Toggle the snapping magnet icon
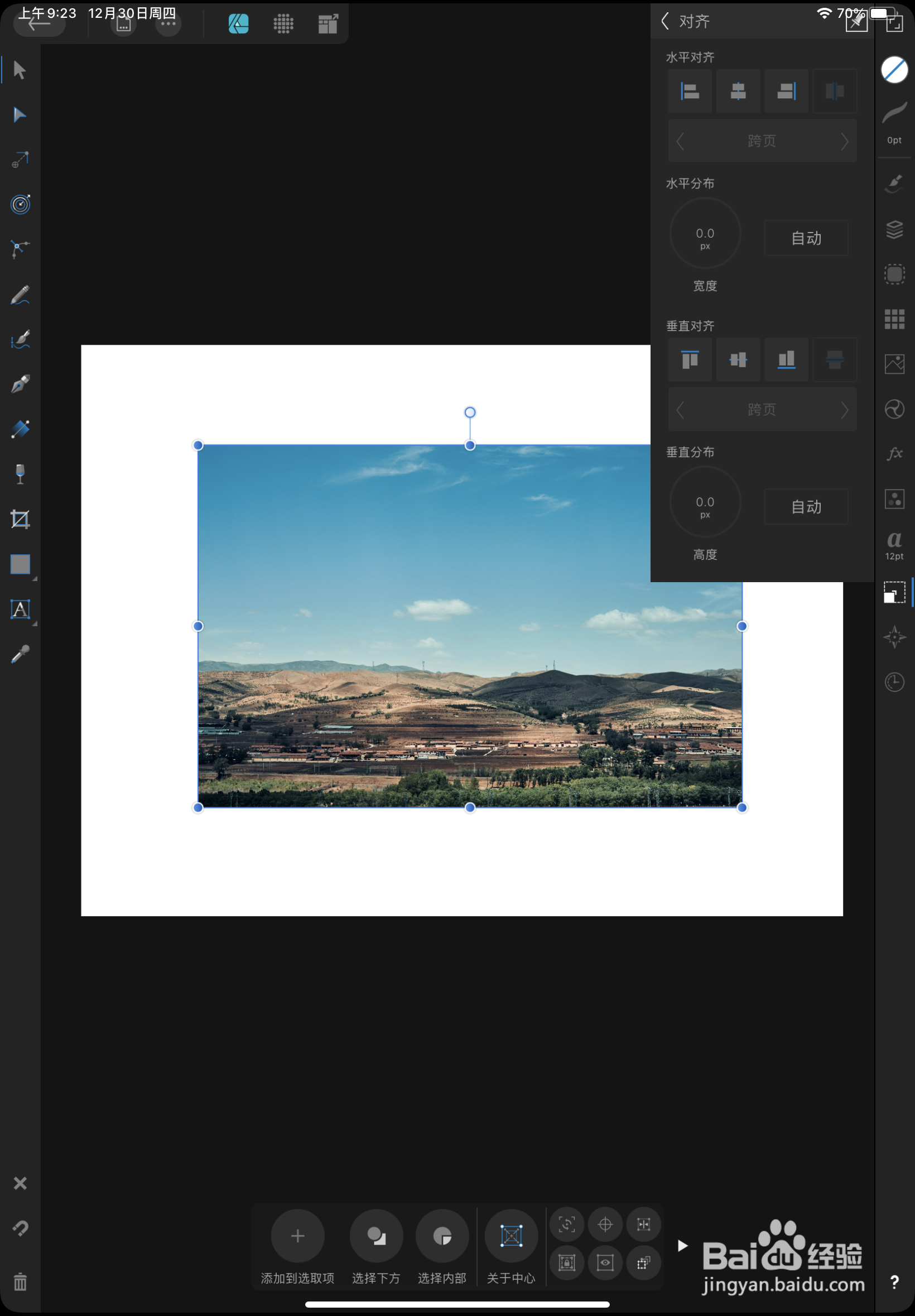 point(20,1228)
